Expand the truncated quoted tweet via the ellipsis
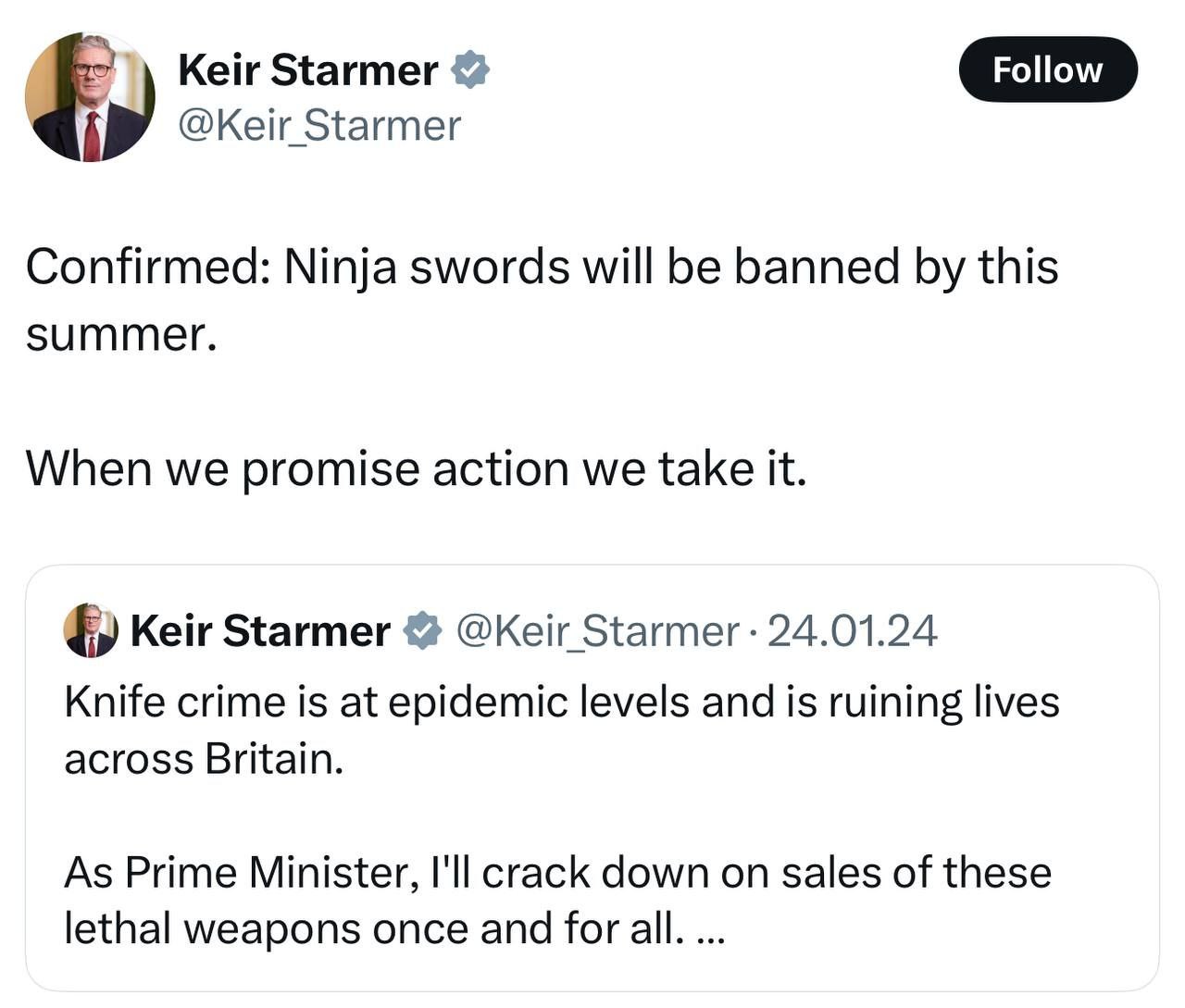 point(709,930)
